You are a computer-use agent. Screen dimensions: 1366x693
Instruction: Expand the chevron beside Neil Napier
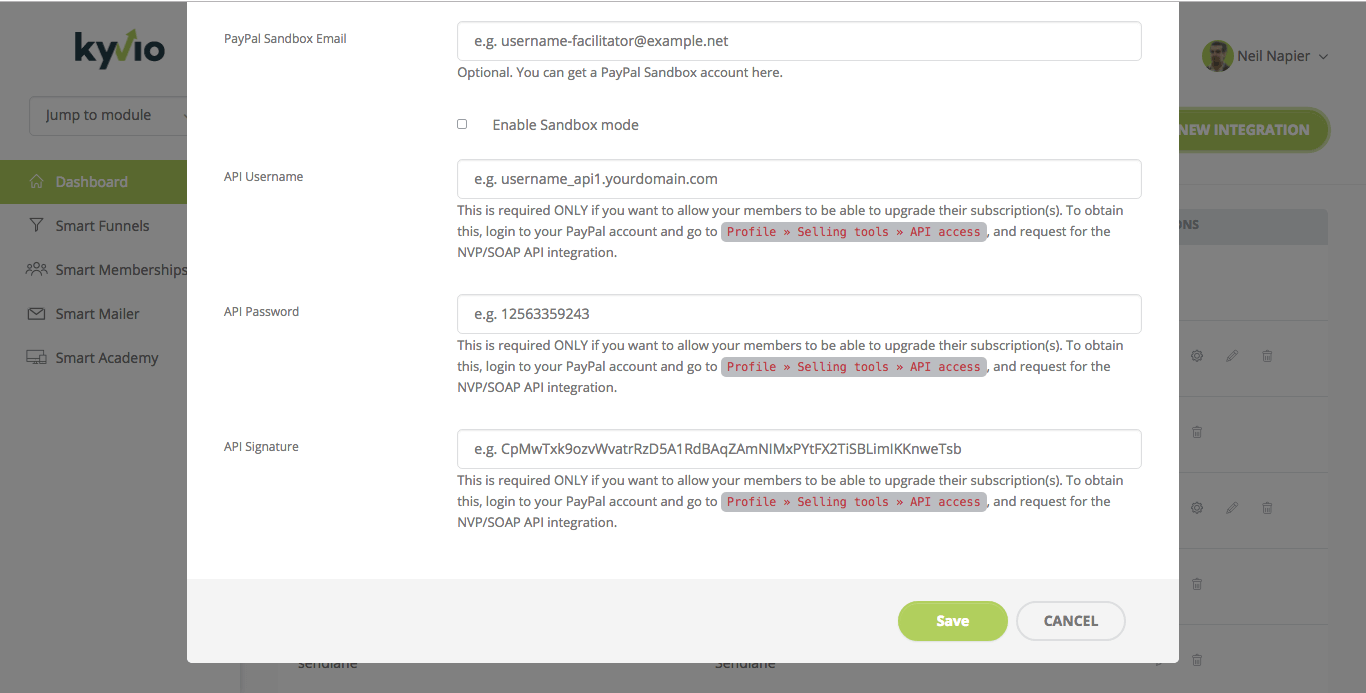coord(1323,57)
